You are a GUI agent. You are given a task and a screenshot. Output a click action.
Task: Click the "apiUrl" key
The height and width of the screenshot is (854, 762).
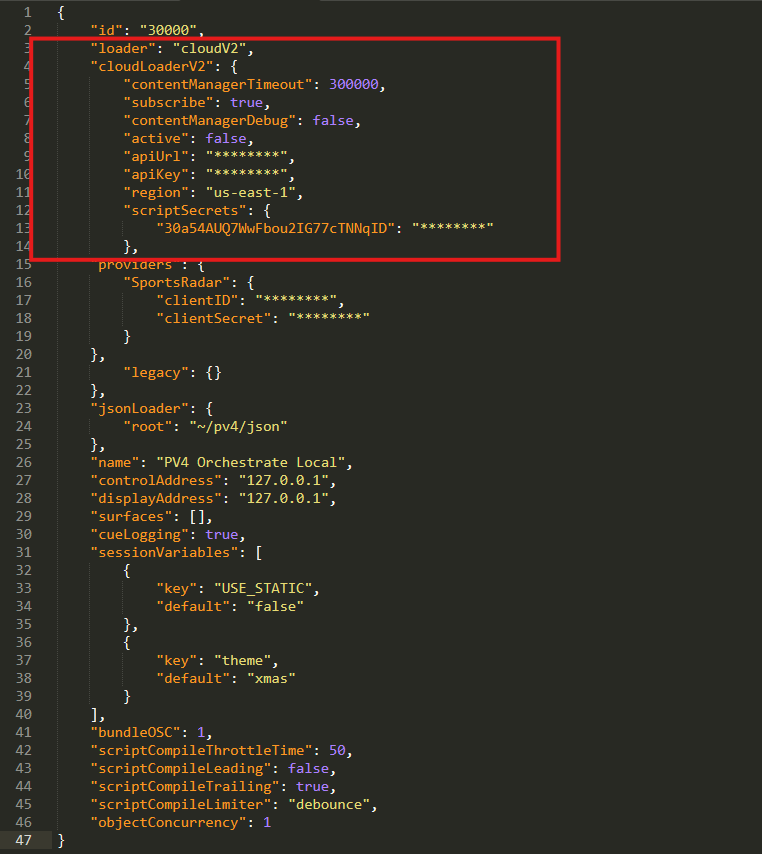click(156, 156)
